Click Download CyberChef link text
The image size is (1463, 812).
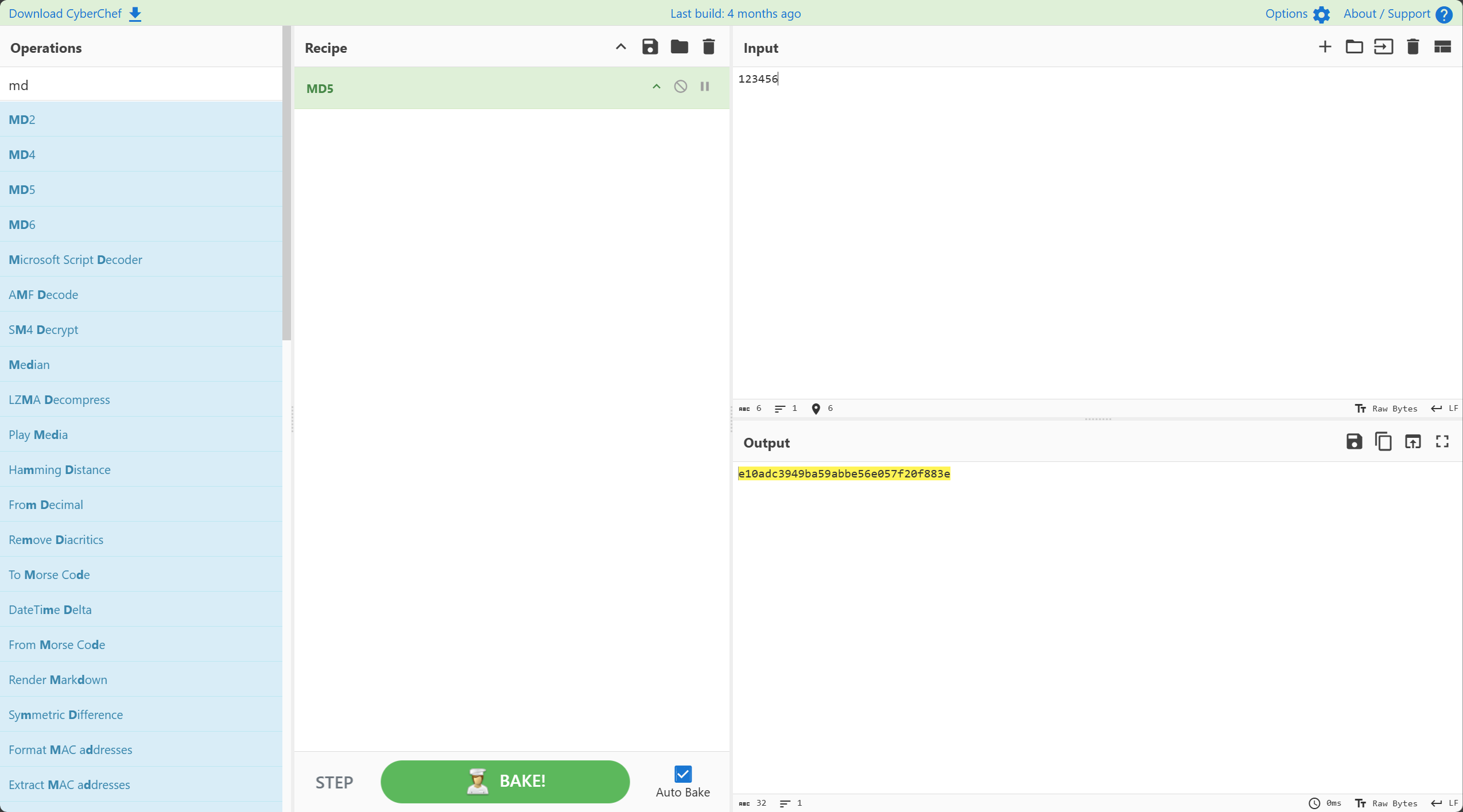click(65, 14)
